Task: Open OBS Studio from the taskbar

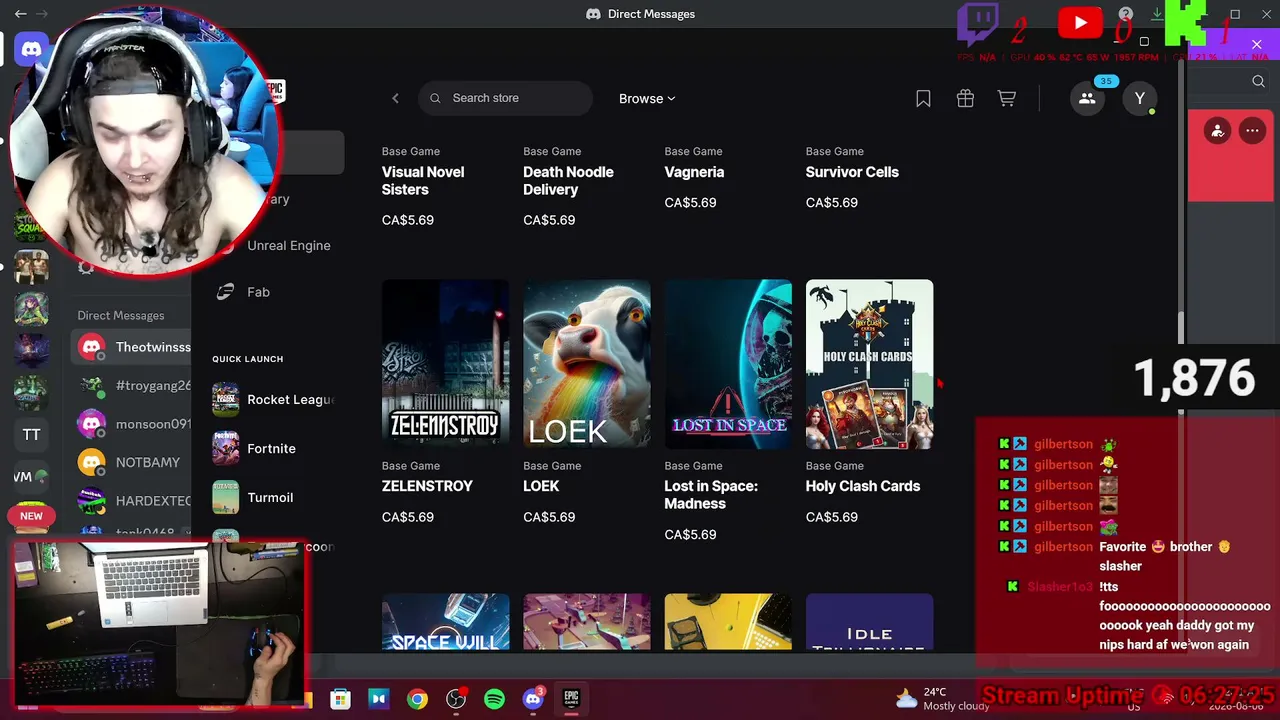Action: (456, 699)
